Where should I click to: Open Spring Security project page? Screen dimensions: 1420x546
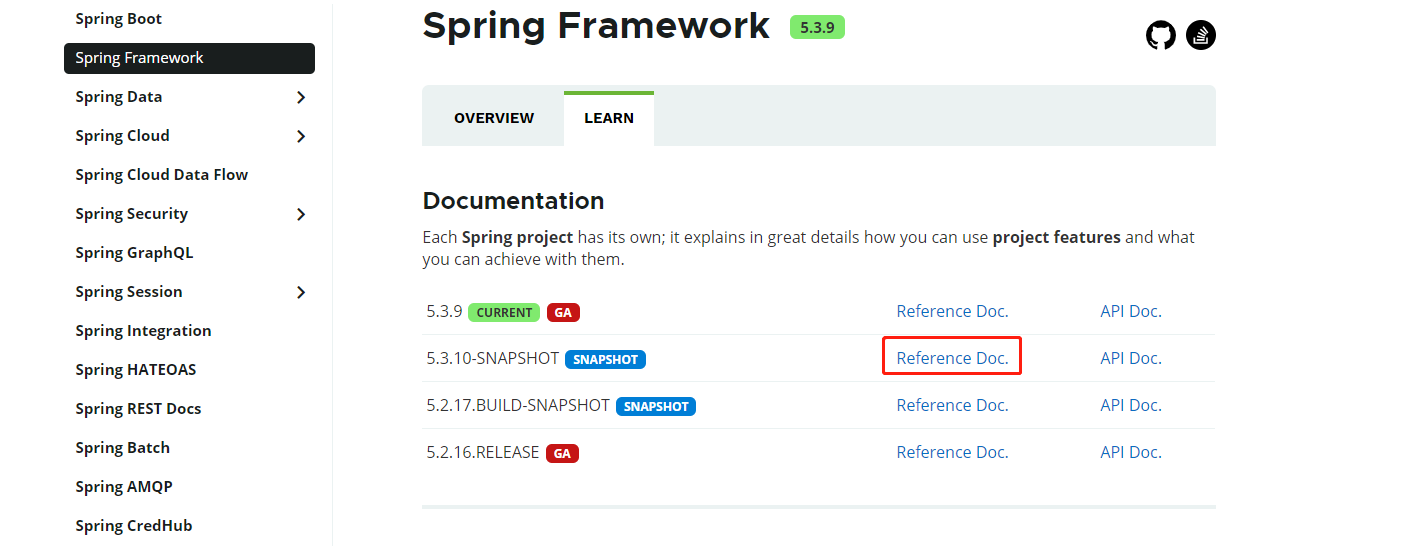pyautogui.click(x=131, y=214)
